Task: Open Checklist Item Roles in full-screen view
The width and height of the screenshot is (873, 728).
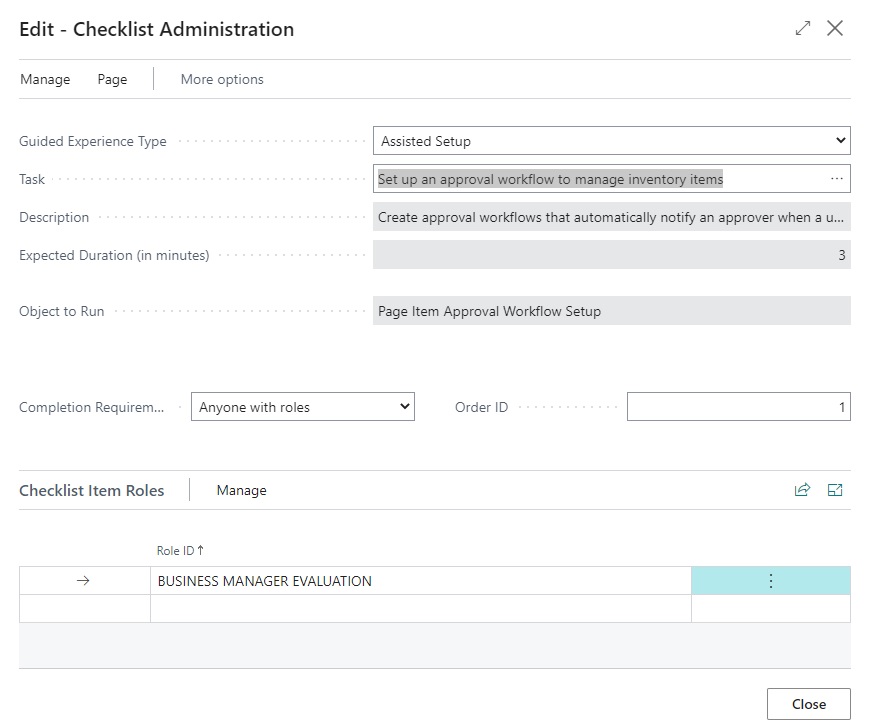Action: click(x=835, y=490)
